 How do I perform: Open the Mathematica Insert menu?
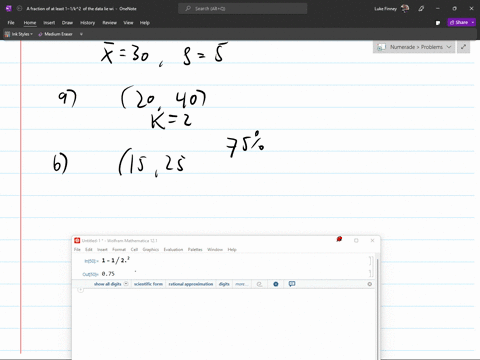tap(102, 249)
